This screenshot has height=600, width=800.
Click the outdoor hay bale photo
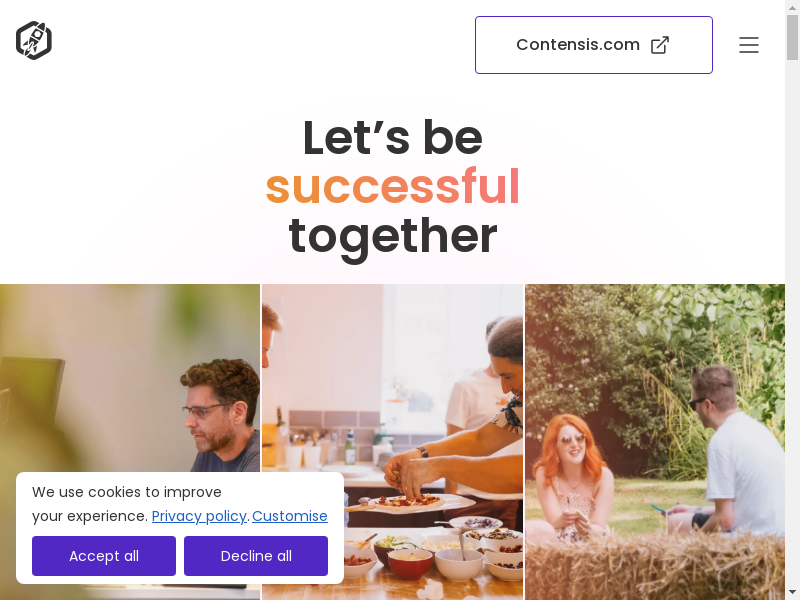(655, 442)
